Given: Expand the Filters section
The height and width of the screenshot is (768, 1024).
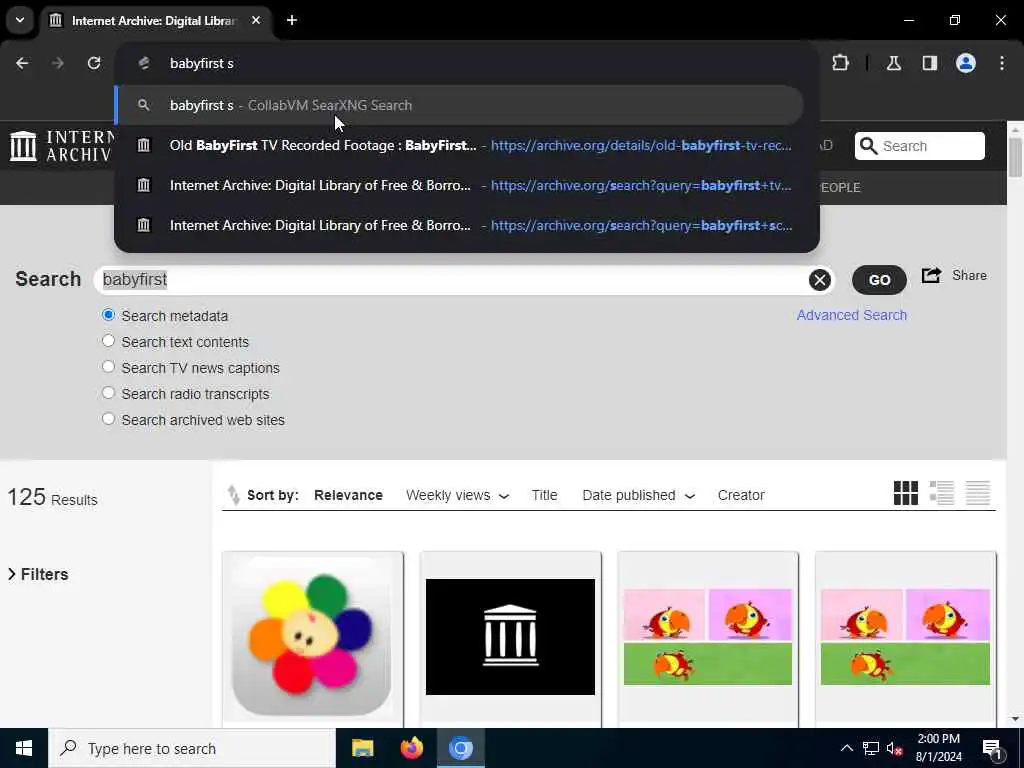Looking at the screenshot, I should point(38,574).
